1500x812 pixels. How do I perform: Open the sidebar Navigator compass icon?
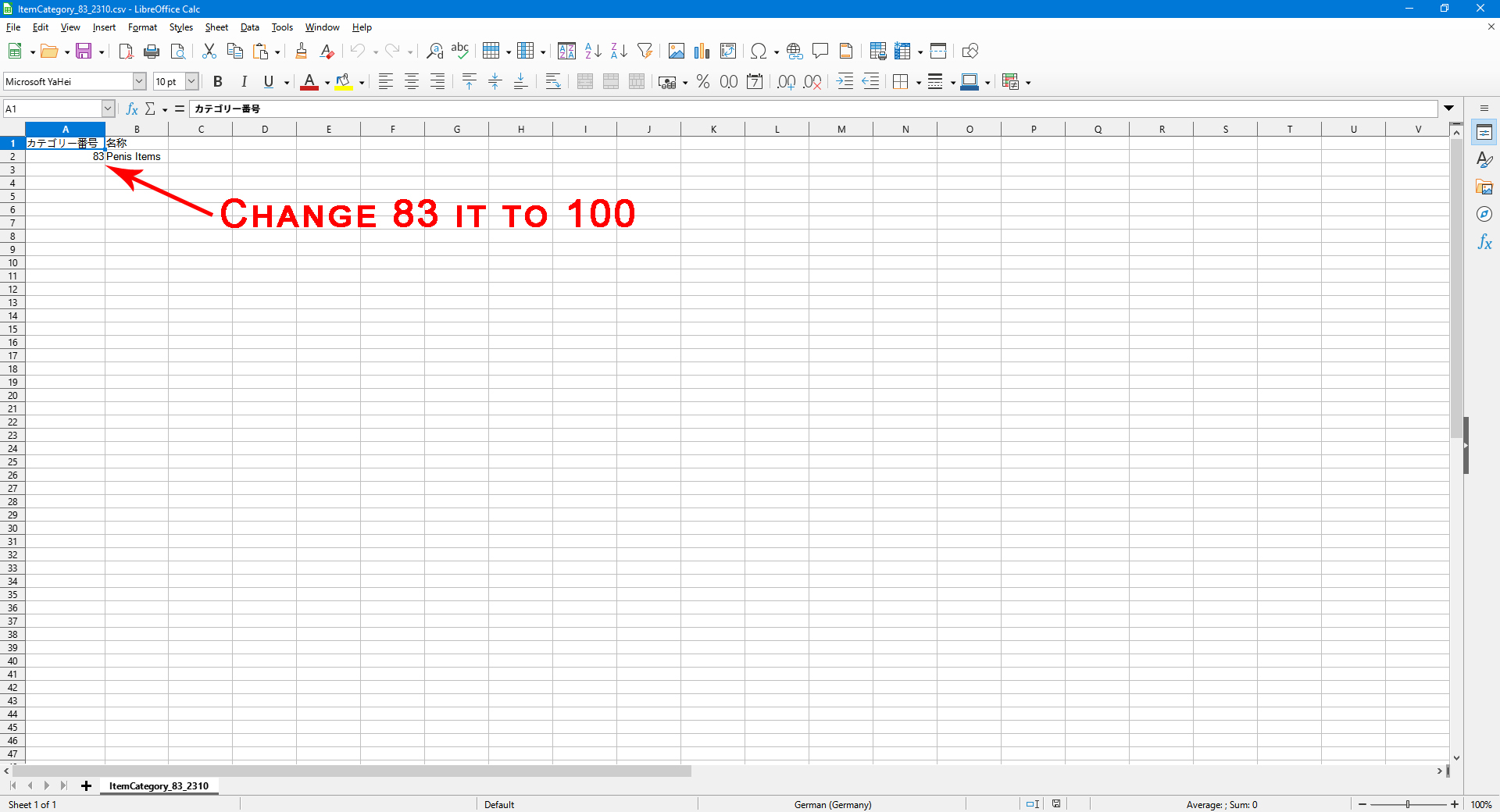(1484, 214)
